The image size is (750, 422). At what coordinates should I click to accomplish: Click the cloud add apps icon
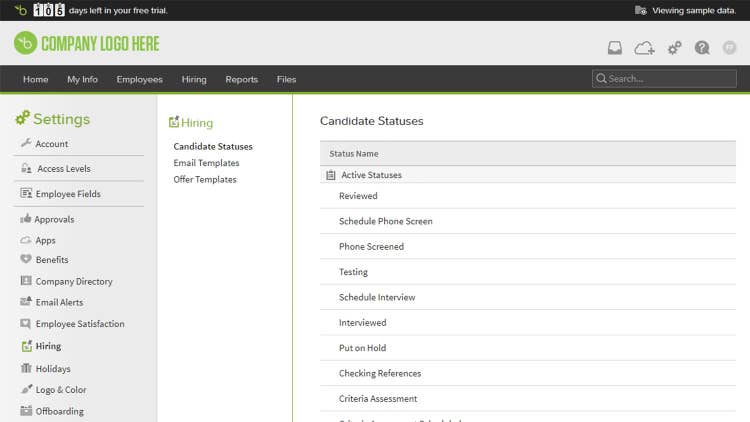pos(644,48)
